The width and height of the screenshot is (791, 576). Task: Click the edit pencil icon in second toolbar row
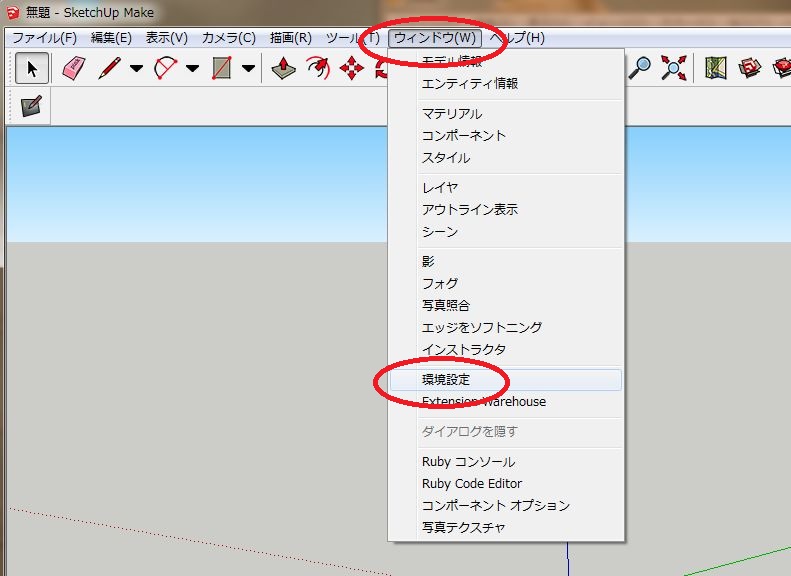click(x=31, y=106)
